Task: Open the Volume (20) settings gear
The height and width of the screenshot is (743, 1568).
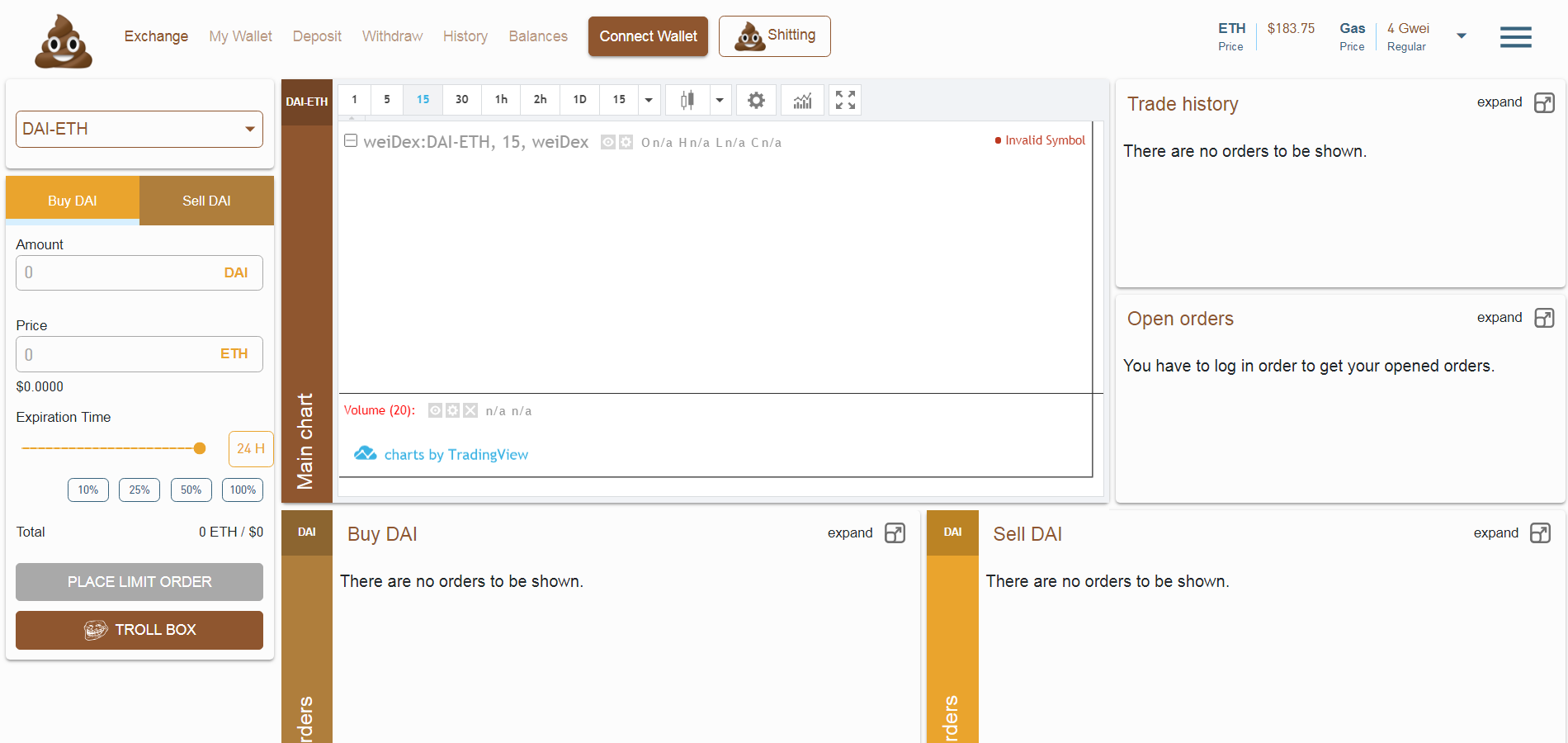Action: (452, 410)
